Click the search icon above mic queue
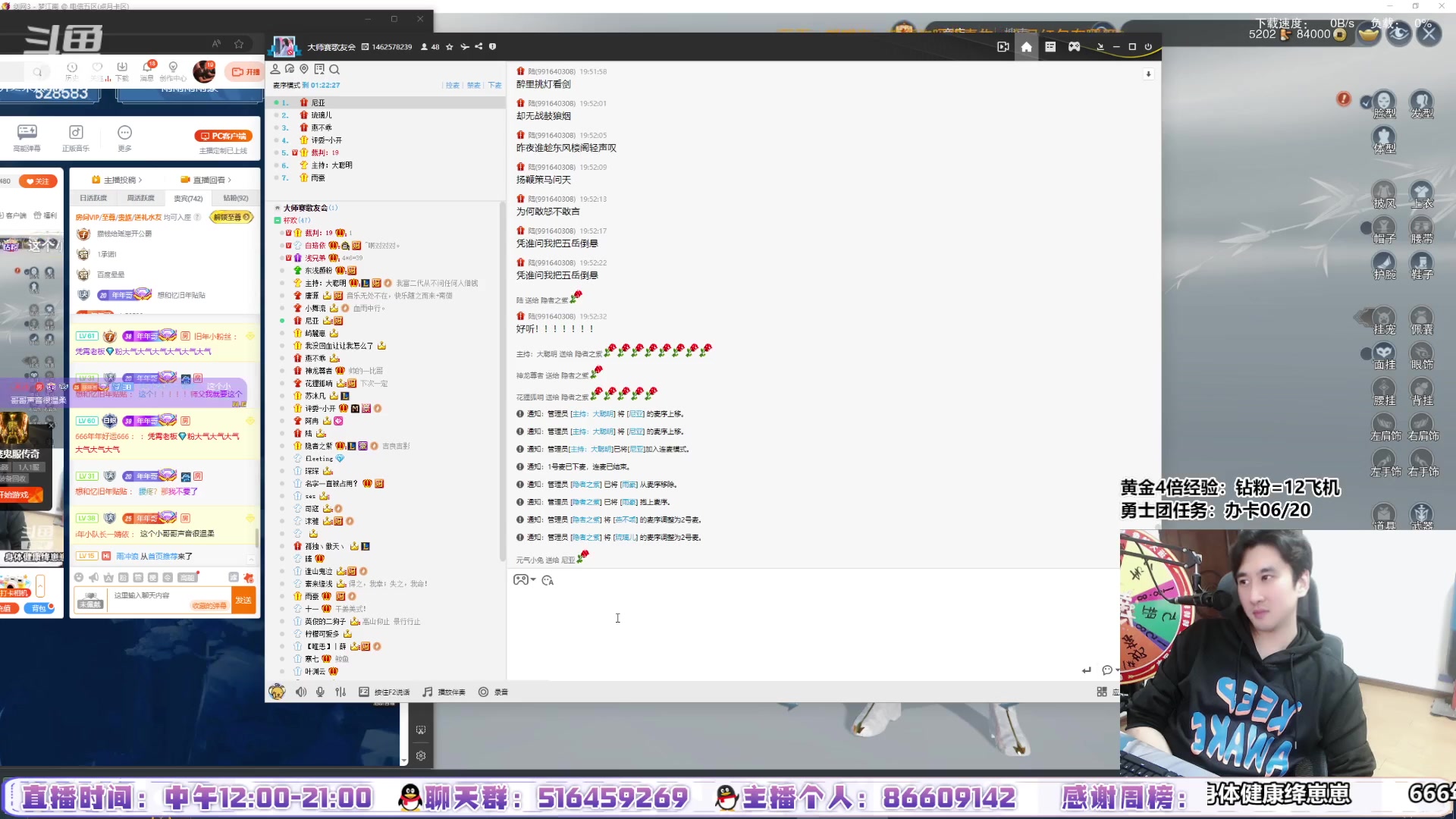Screen dimensions: 1456x819 [334, 69]
